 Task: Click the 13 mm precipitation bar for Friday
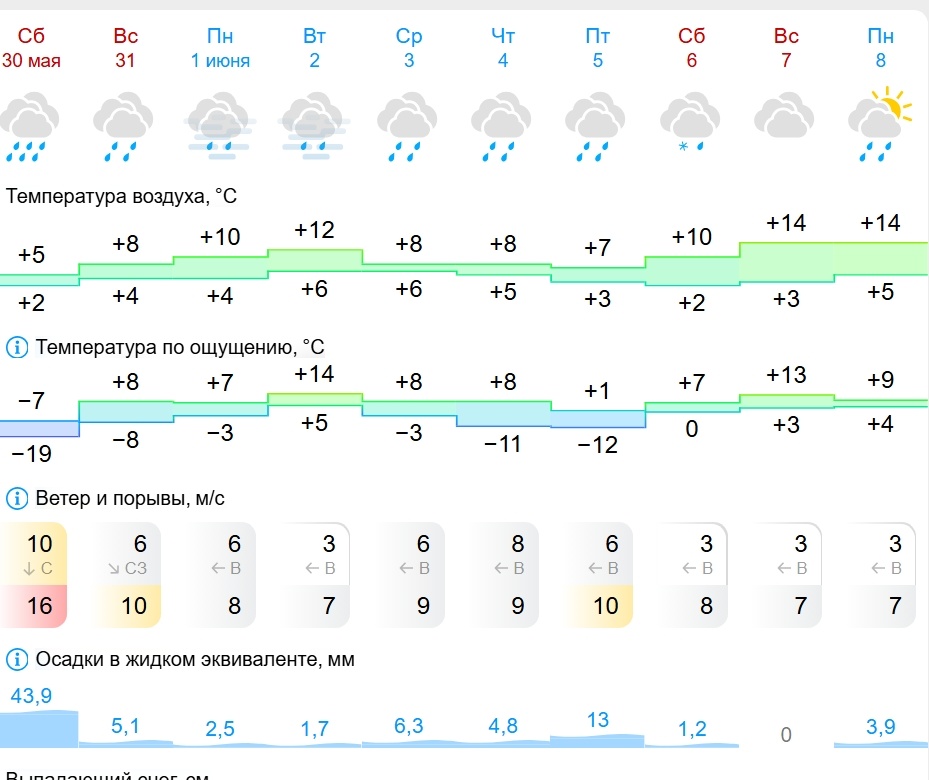tap(597, 741)
